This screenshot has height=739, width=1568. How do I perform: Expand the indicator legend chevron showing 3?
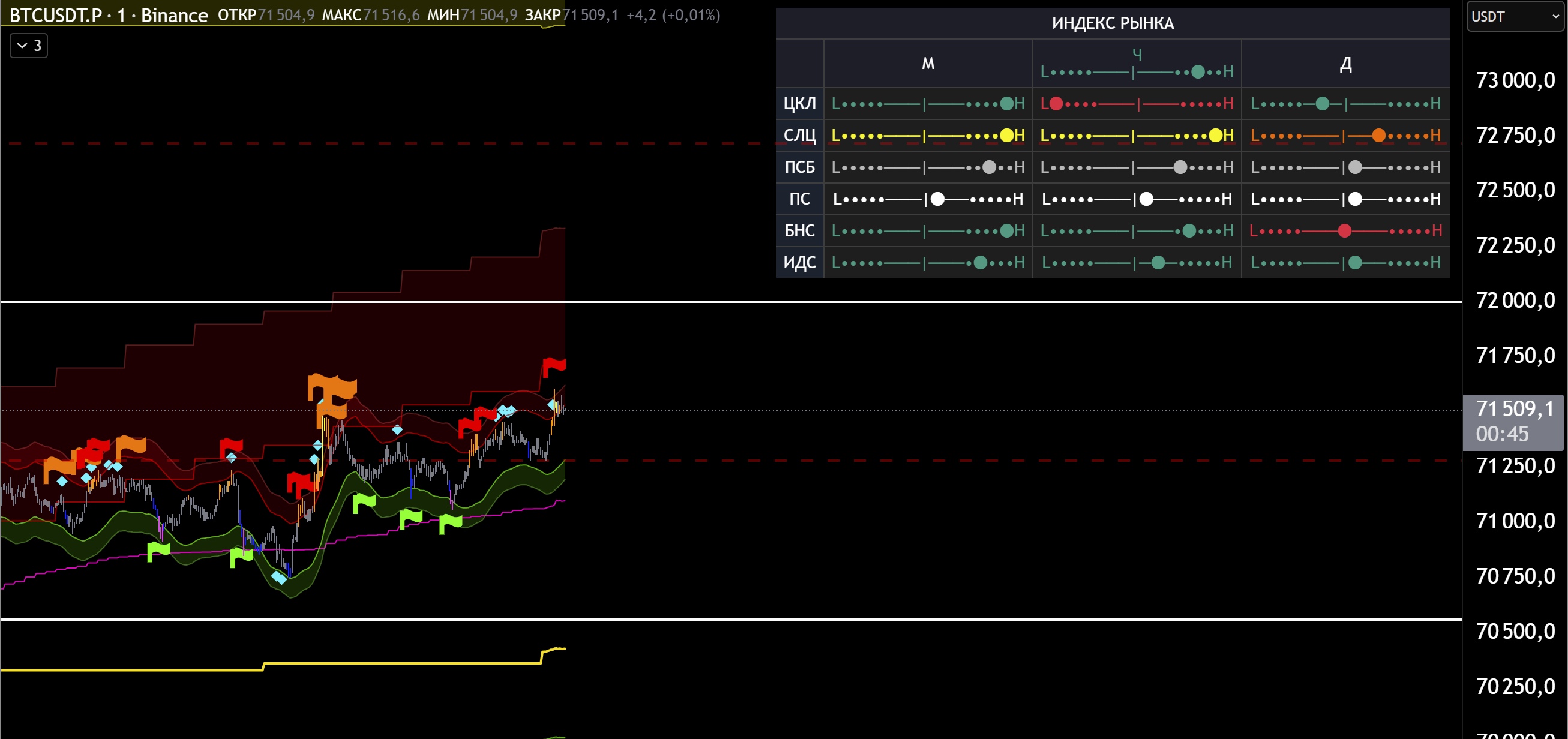pos(28,46)
